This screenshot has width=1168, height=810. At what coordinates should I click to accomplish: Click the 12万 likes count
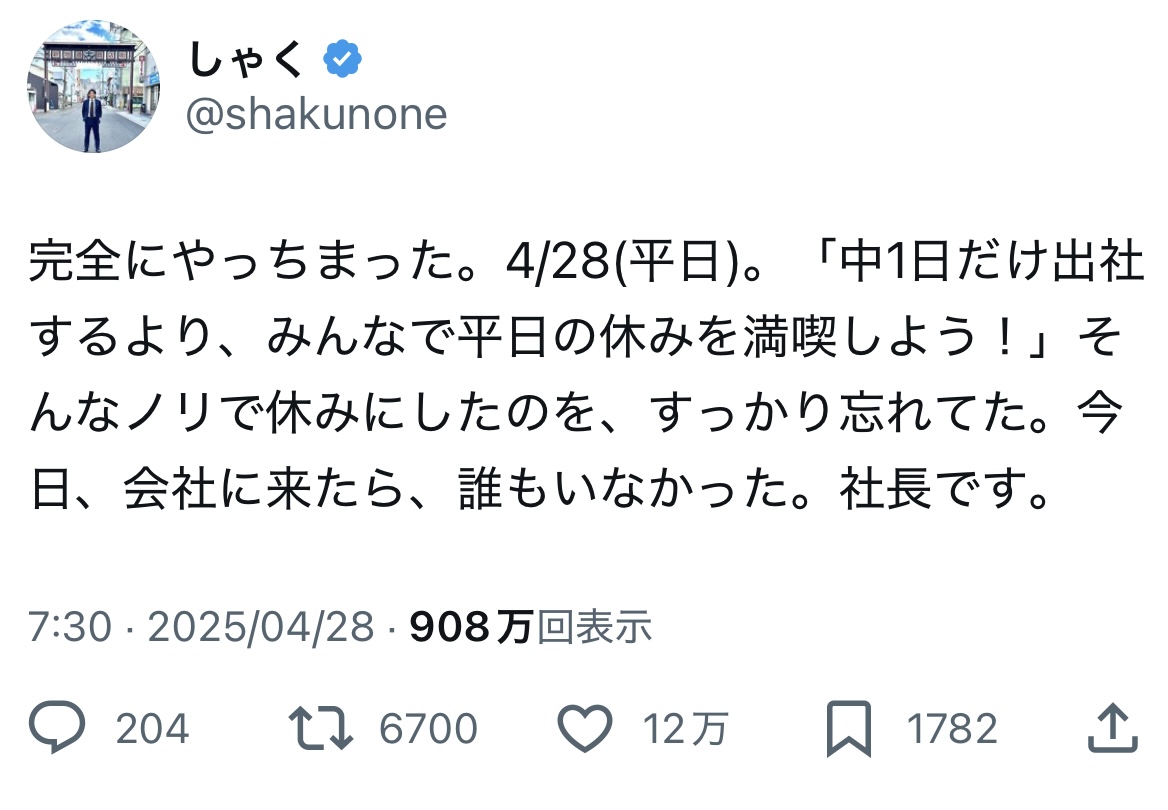[x=685, y=729]
